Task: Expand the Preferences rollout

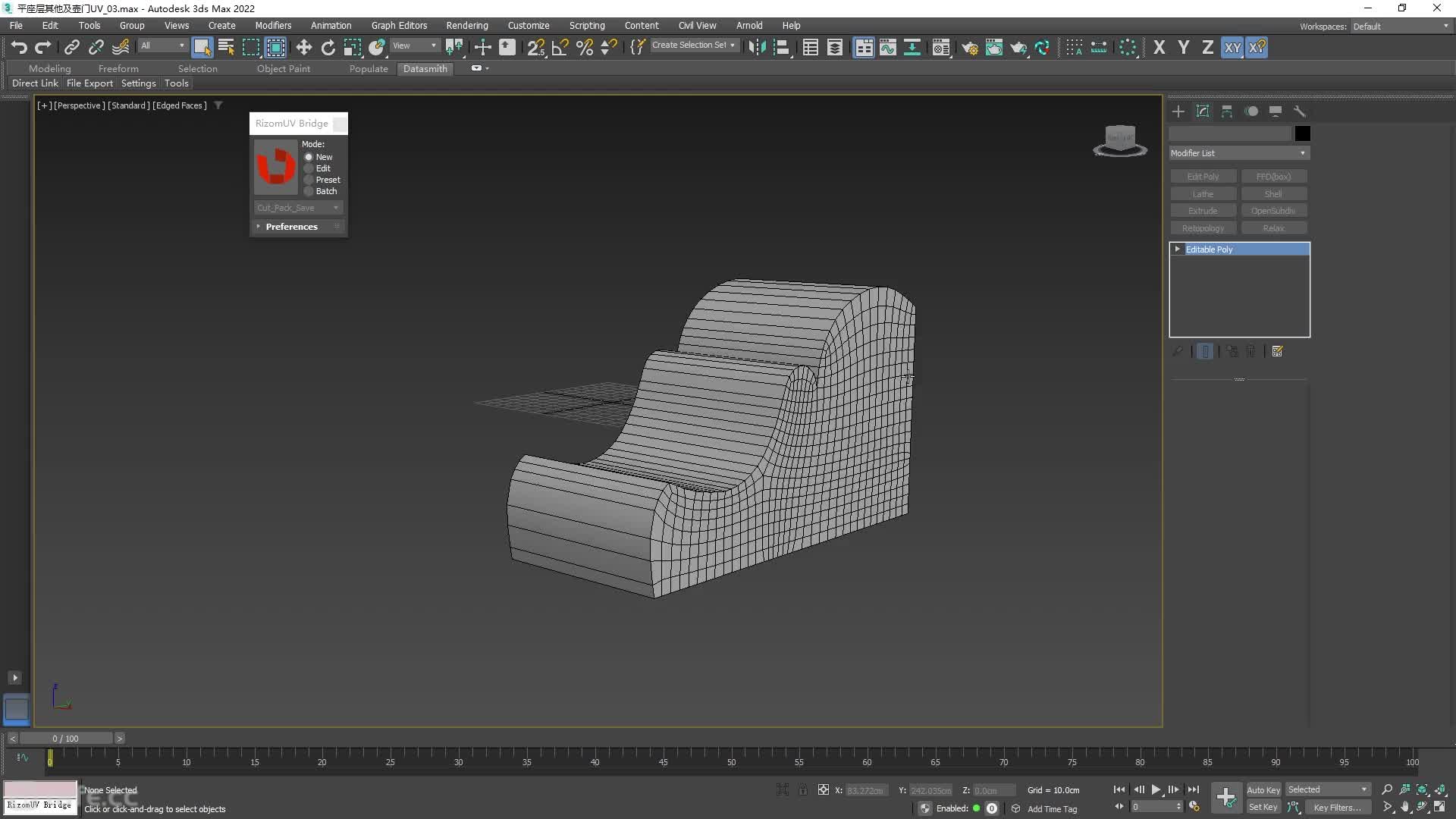Action: [299, 227]
